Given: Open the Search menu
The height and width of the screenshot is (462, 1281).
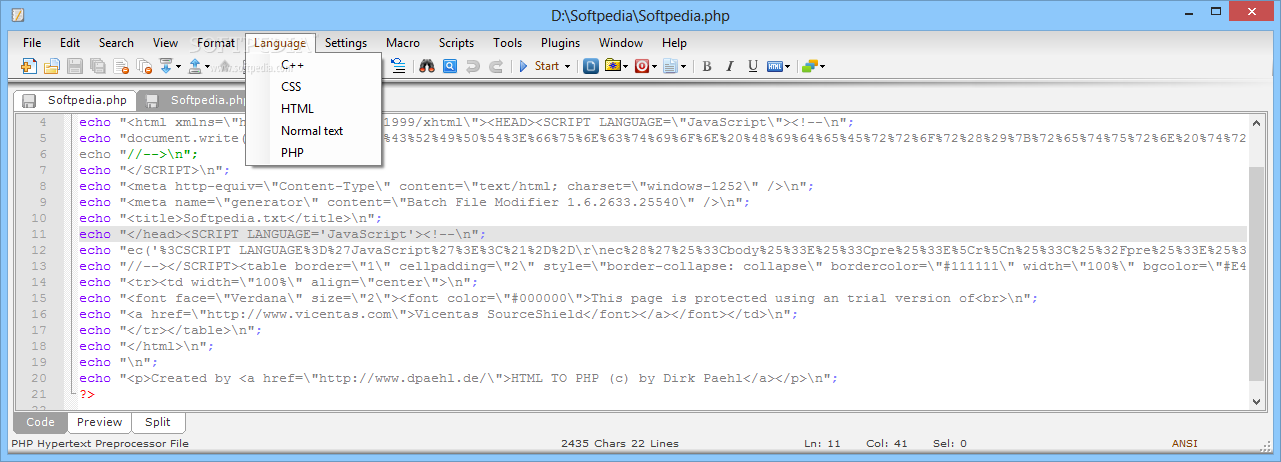Looking at the screenshot, I should point(116,43).
